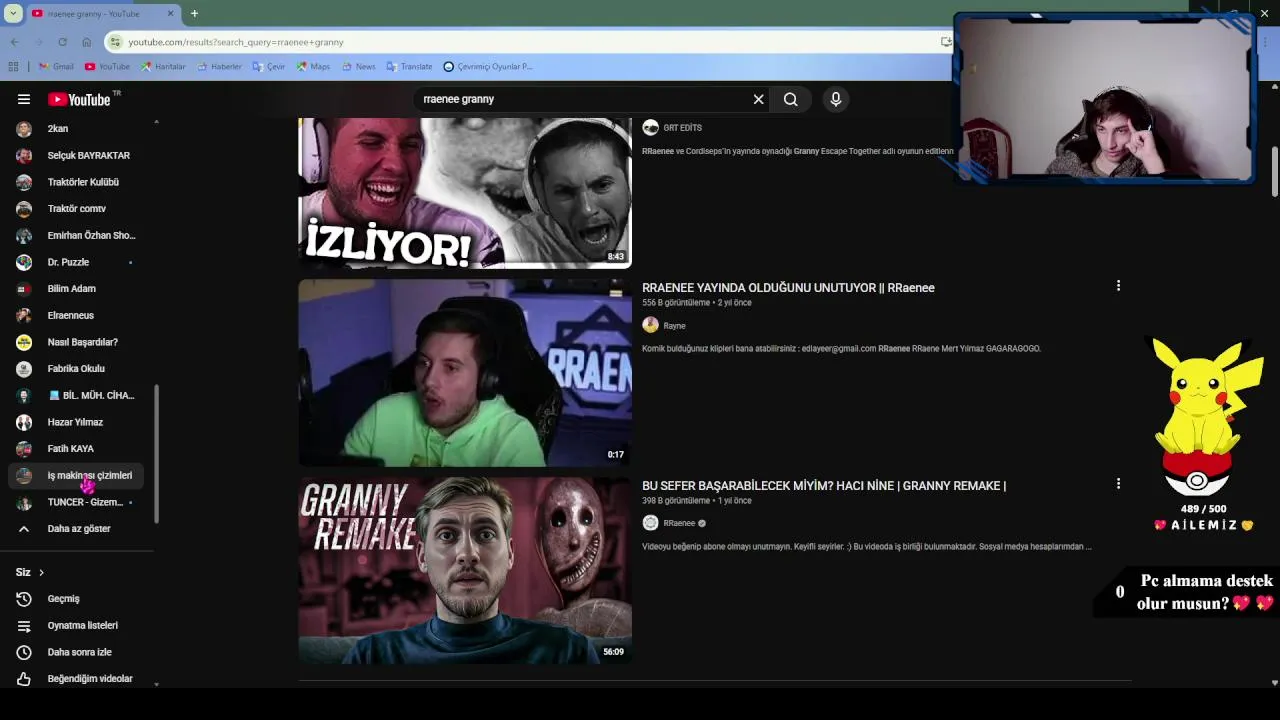Open News bookmark
Screen dimensions: 1280x720
[x=358, y=67]
